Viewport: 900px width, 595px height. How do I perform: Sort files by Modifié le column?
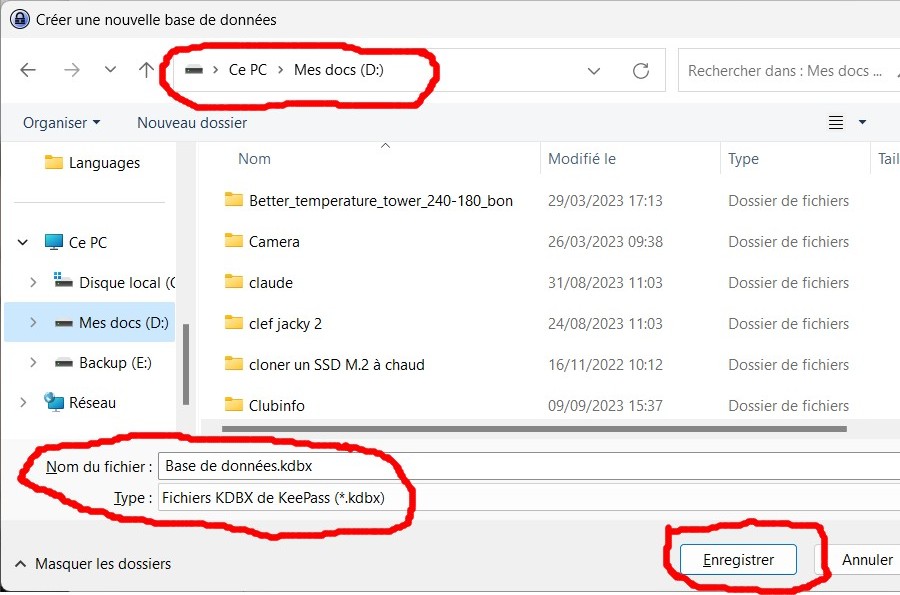point(582,158)
